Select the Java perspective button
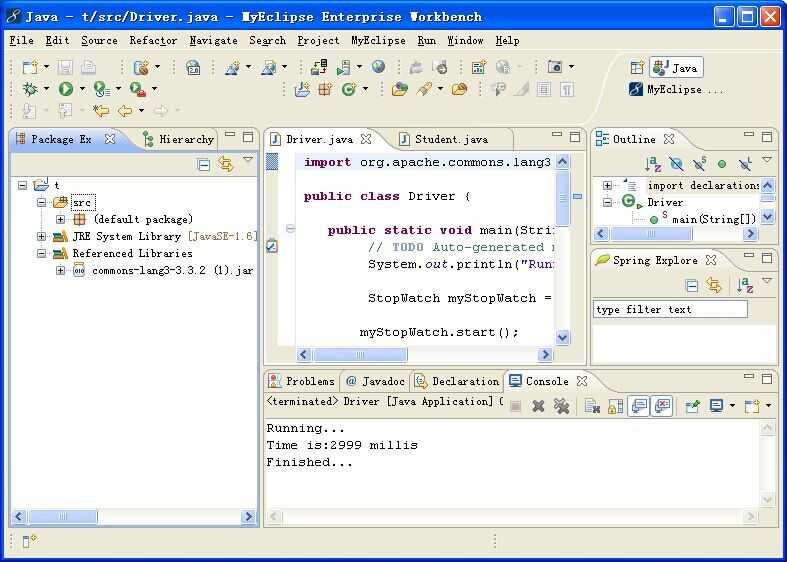The height and width of the screenshot is (562, 787). (676, 68)
